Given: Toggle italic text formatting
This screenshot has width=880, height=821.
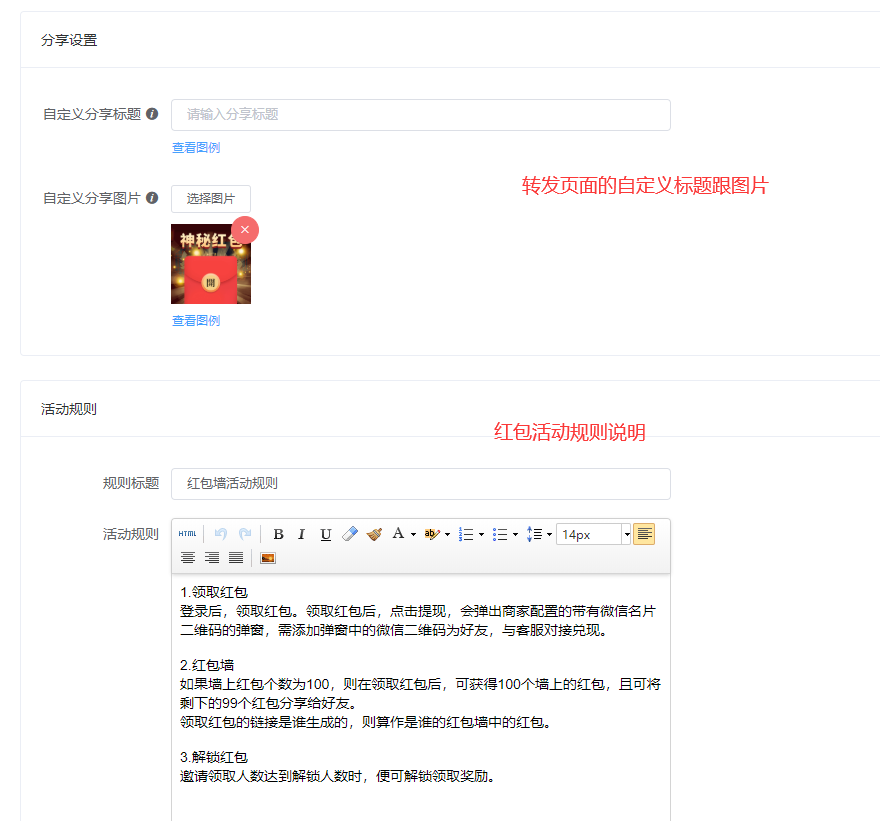Looking at the screenshot, I should 301,535.
